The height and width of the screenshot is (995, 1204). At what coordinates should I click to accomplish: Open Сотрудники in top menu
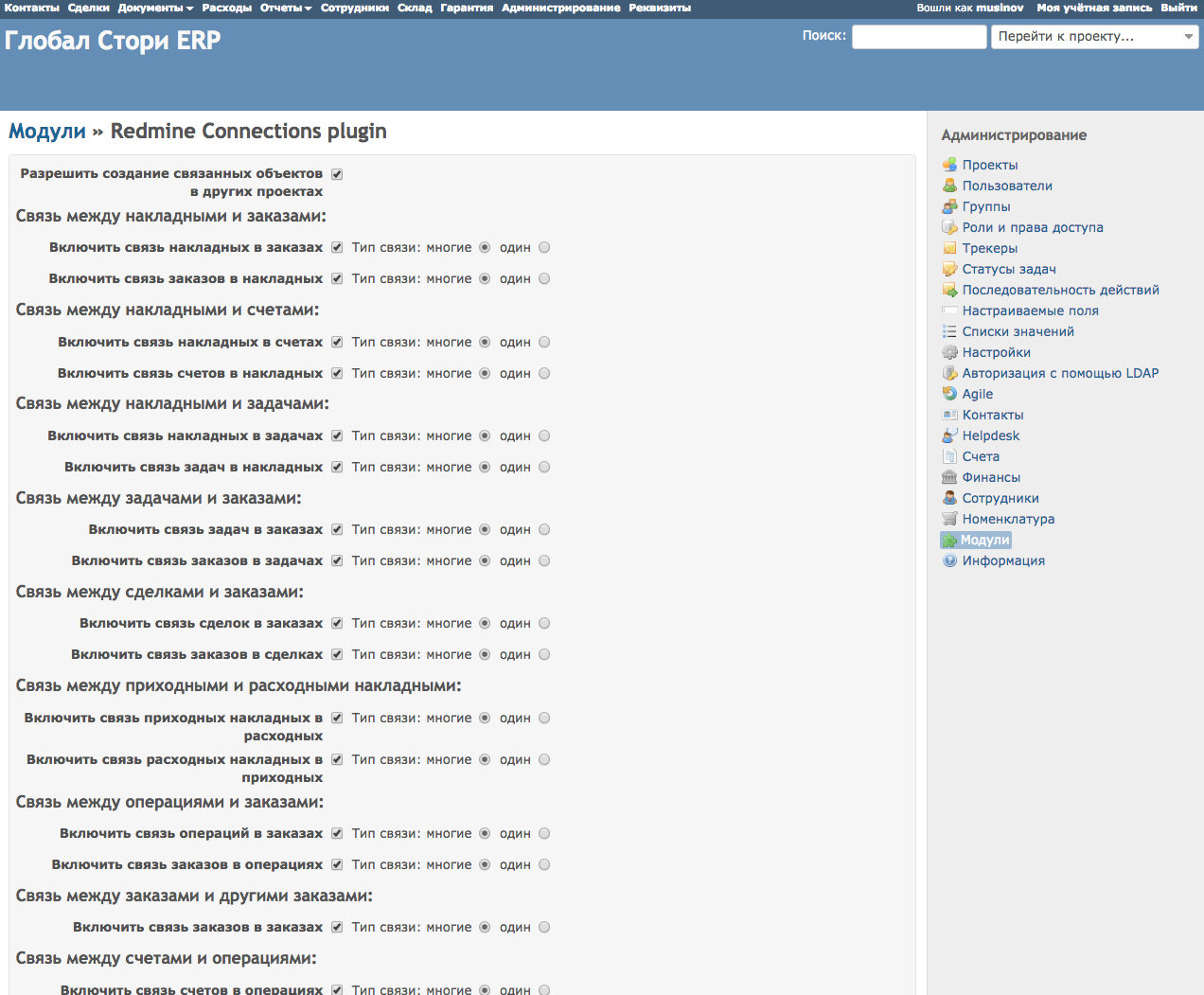(355, 8)
